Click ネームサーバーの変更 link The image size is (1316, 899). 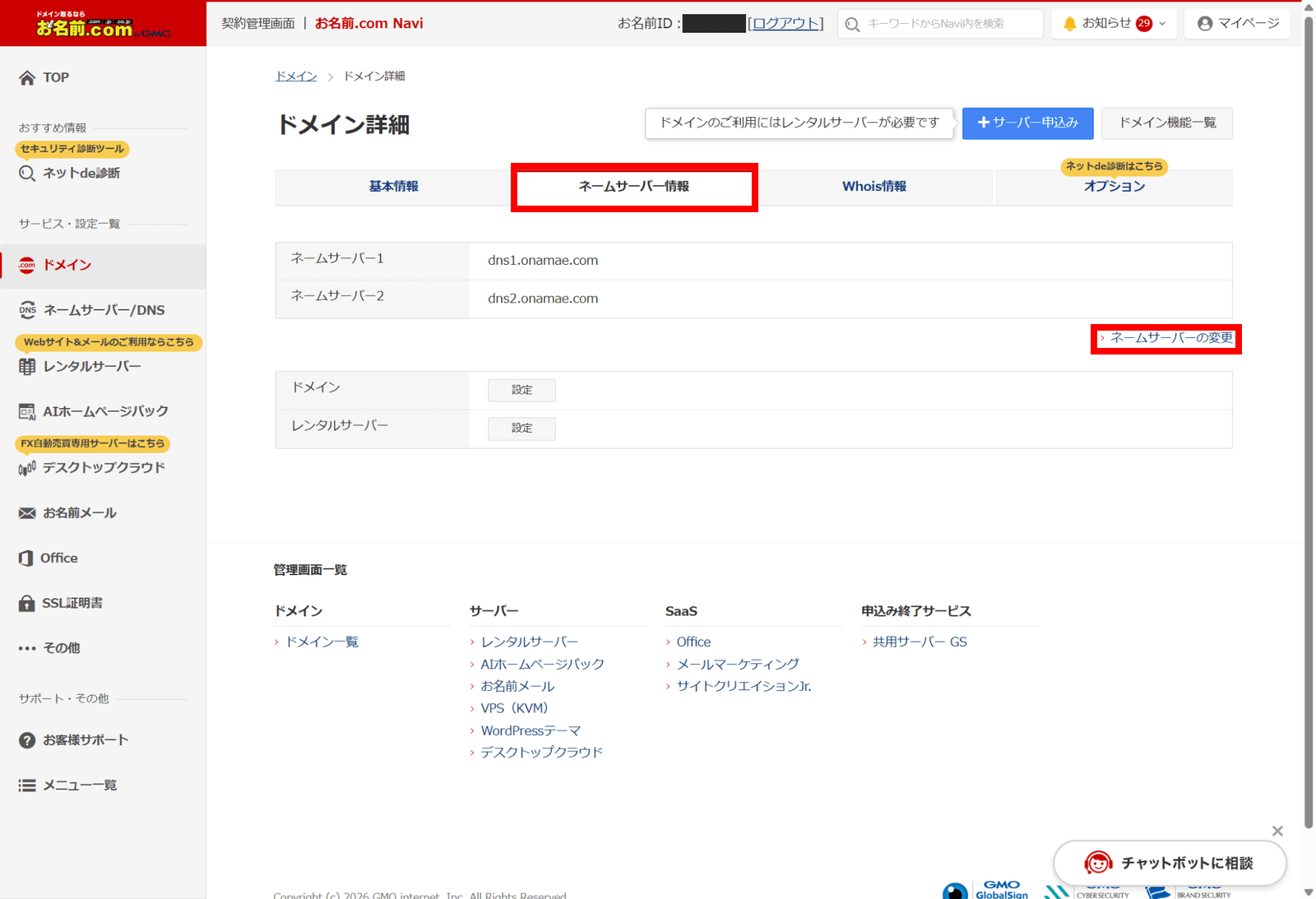(1171, 338)
